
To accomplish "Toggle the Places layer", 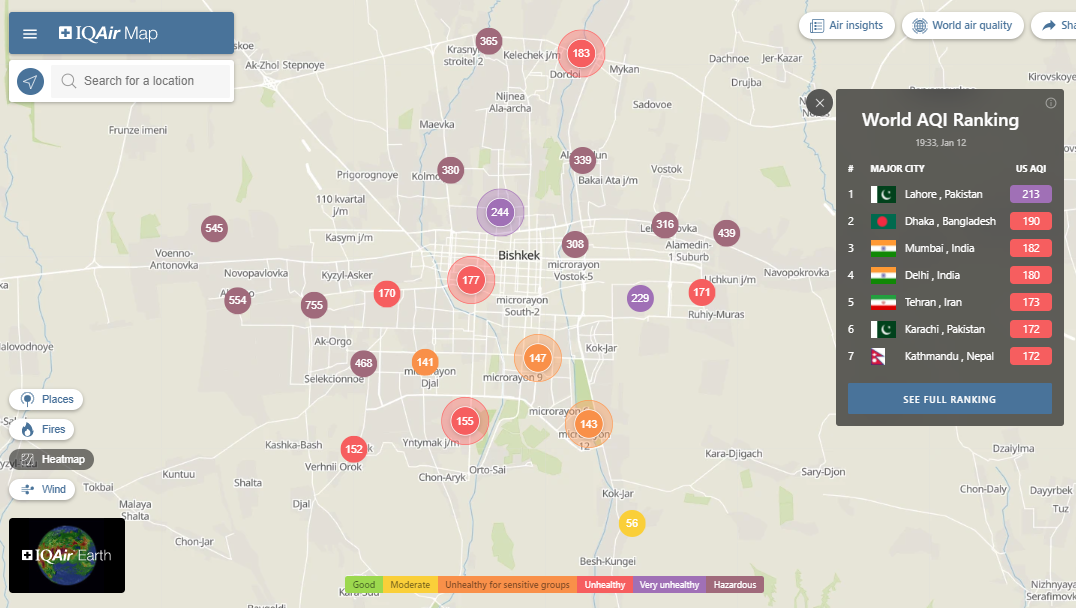I will 47,399.
